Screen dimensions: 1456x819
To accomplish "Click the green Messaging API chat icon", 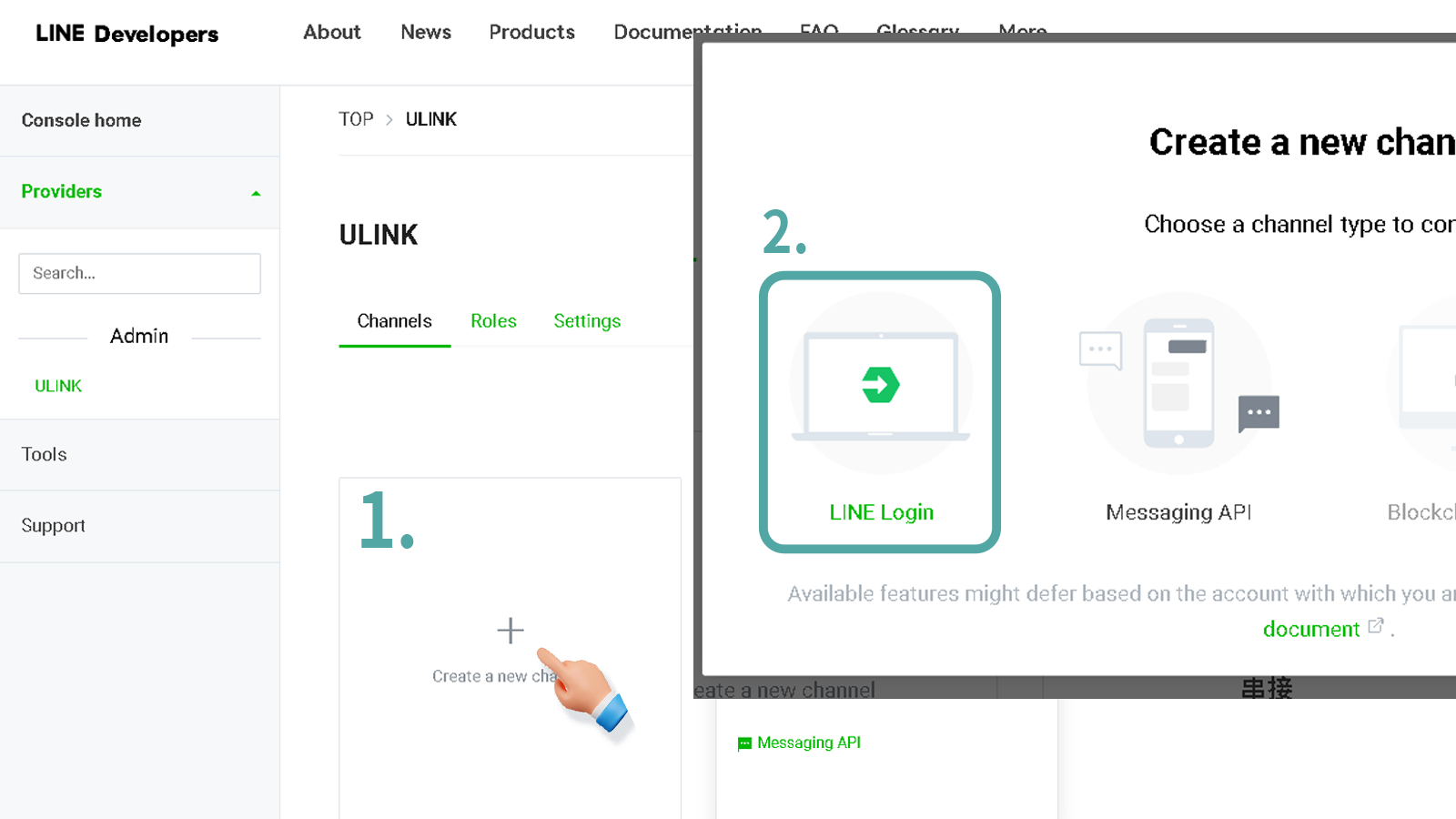I will pos(744,743).
